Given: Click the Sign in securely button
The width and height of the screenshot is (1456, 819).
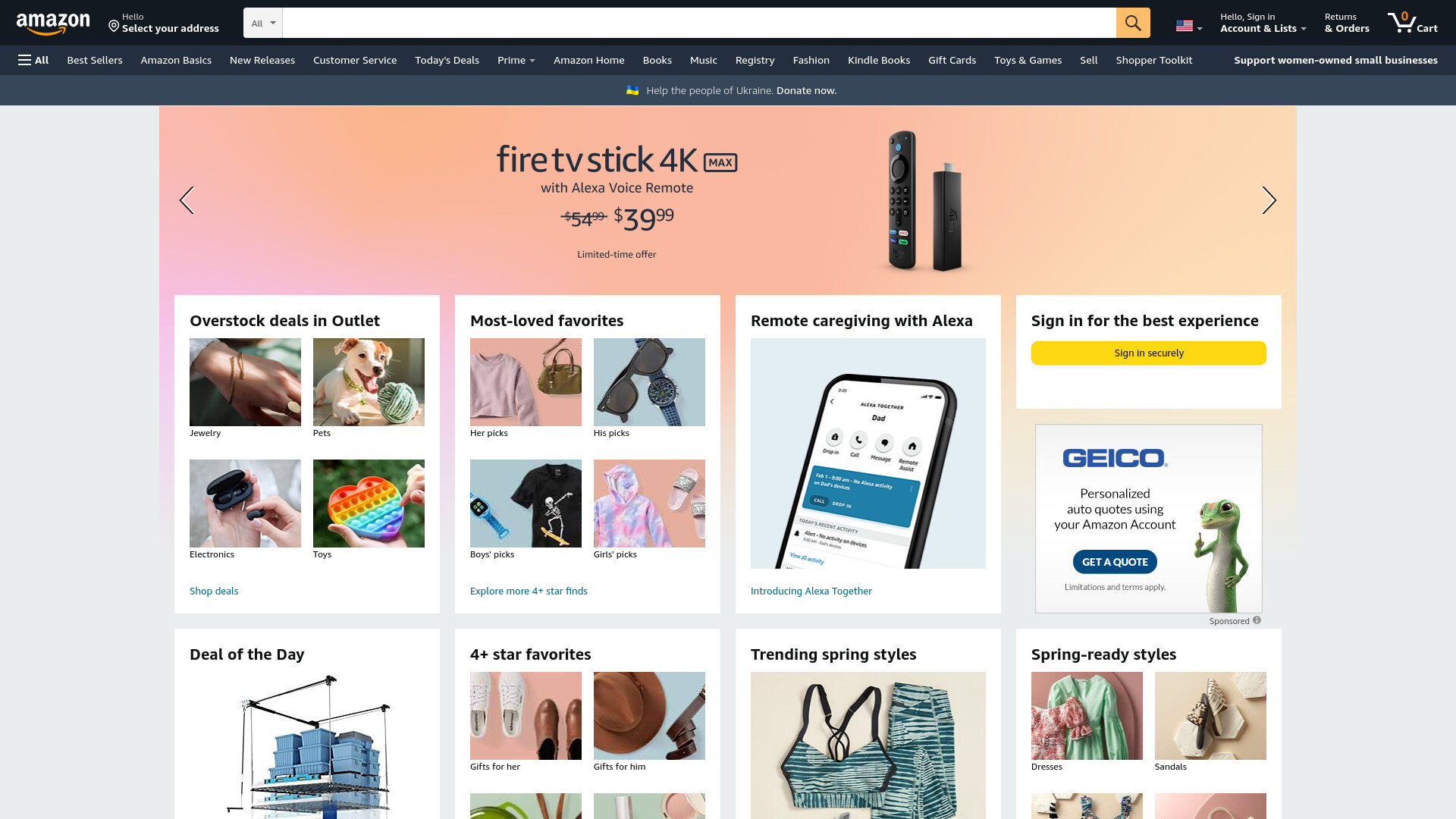Looking at the screenshot, I should (1148, 353).
